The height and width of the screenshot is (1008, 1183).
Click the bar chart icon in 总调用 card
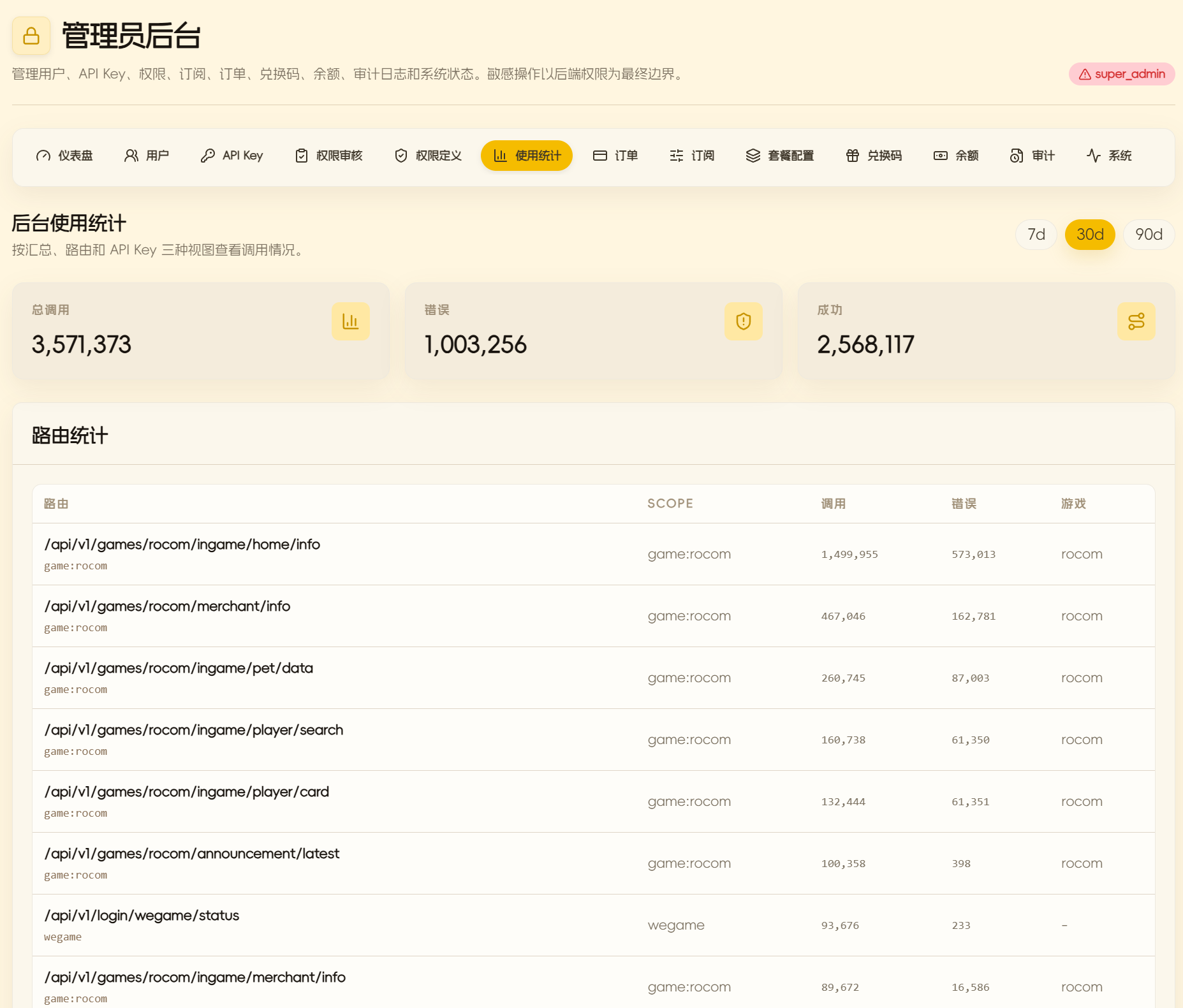[x=351, y=321]
